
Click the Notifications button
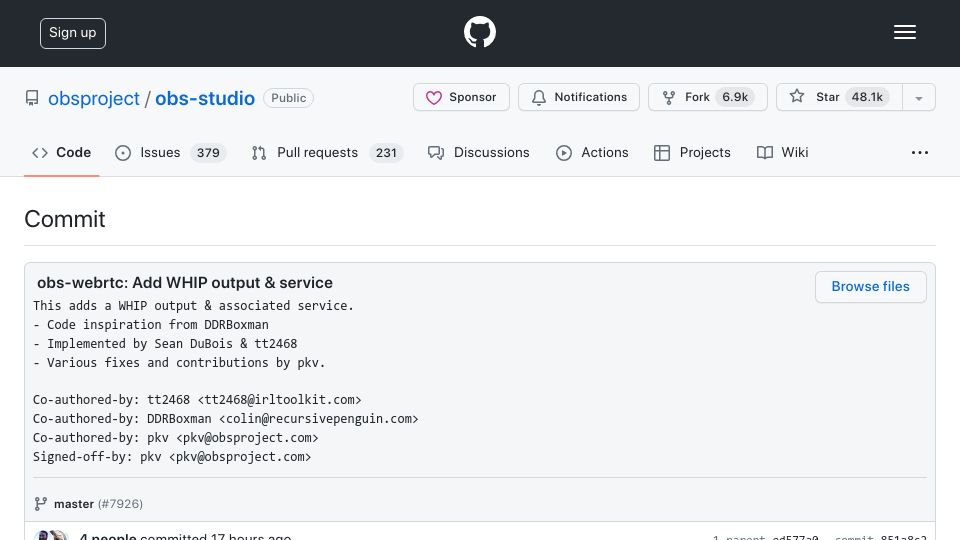pyautogui.click(x=579, y=97)
